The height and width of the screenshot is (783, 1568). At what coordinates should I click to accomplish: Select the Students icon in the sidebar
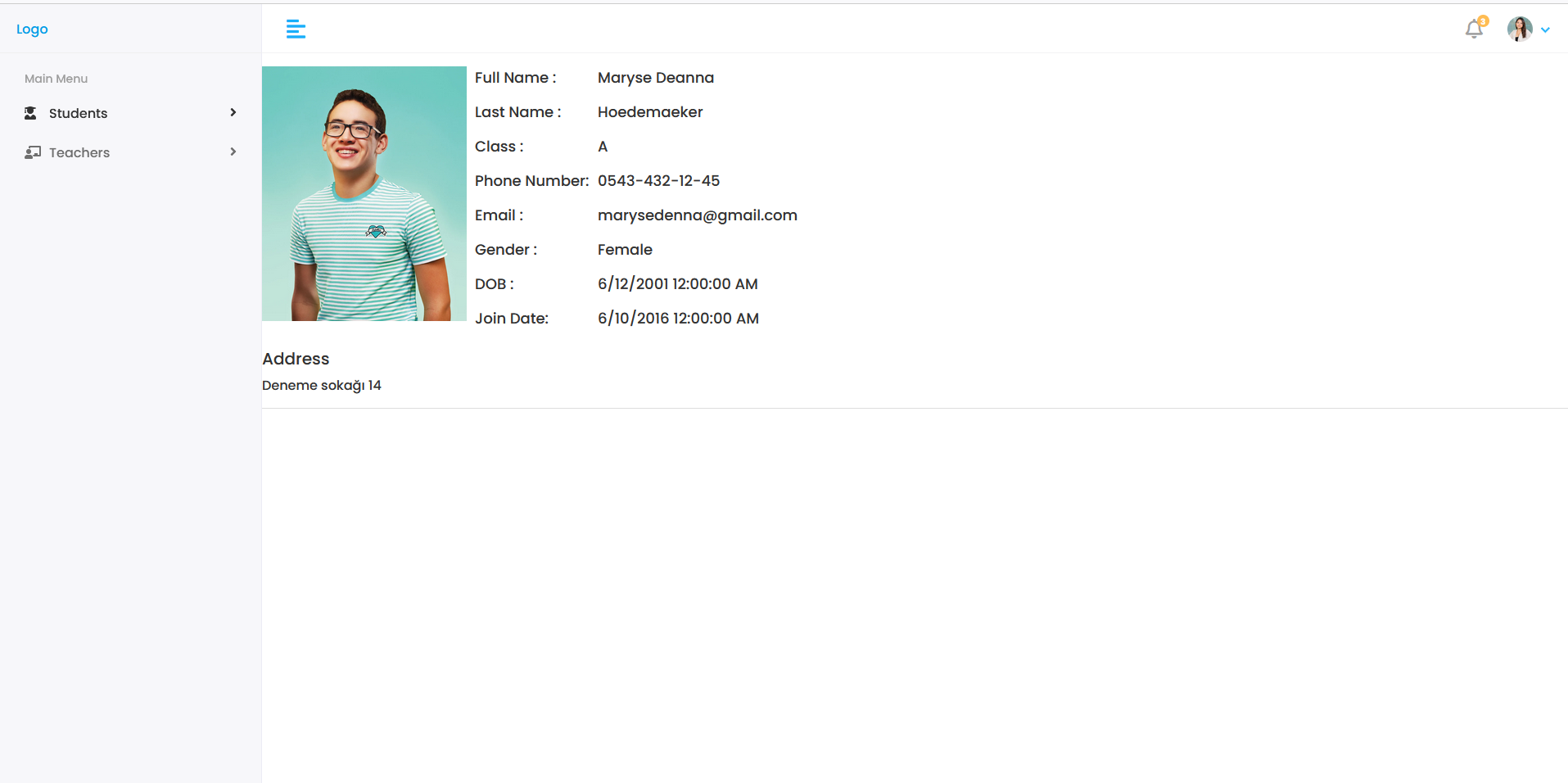pyautogui.click(x=31, y=112)
